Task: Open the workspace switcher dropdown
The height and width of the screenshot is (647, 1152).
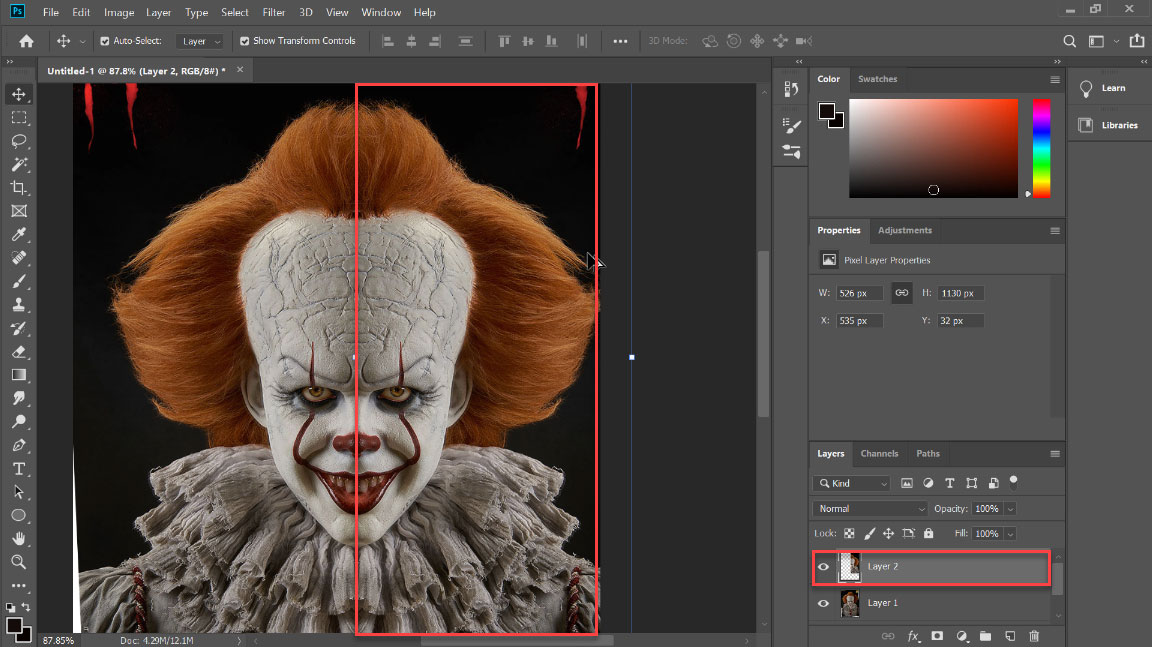Action: pos(1101,41)
